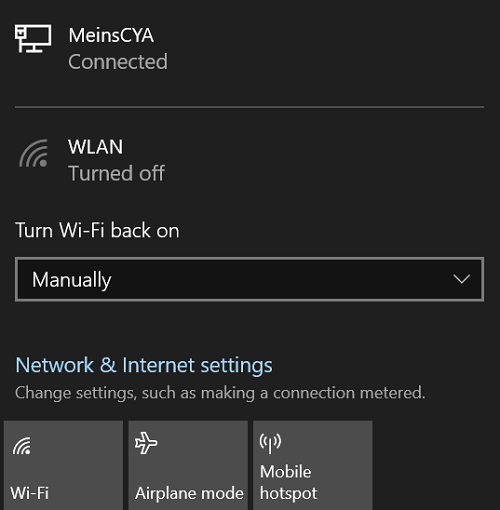The image size is (500, 510).
Task: Click the Mobile hotspot label text
Action: coord(289,482)
